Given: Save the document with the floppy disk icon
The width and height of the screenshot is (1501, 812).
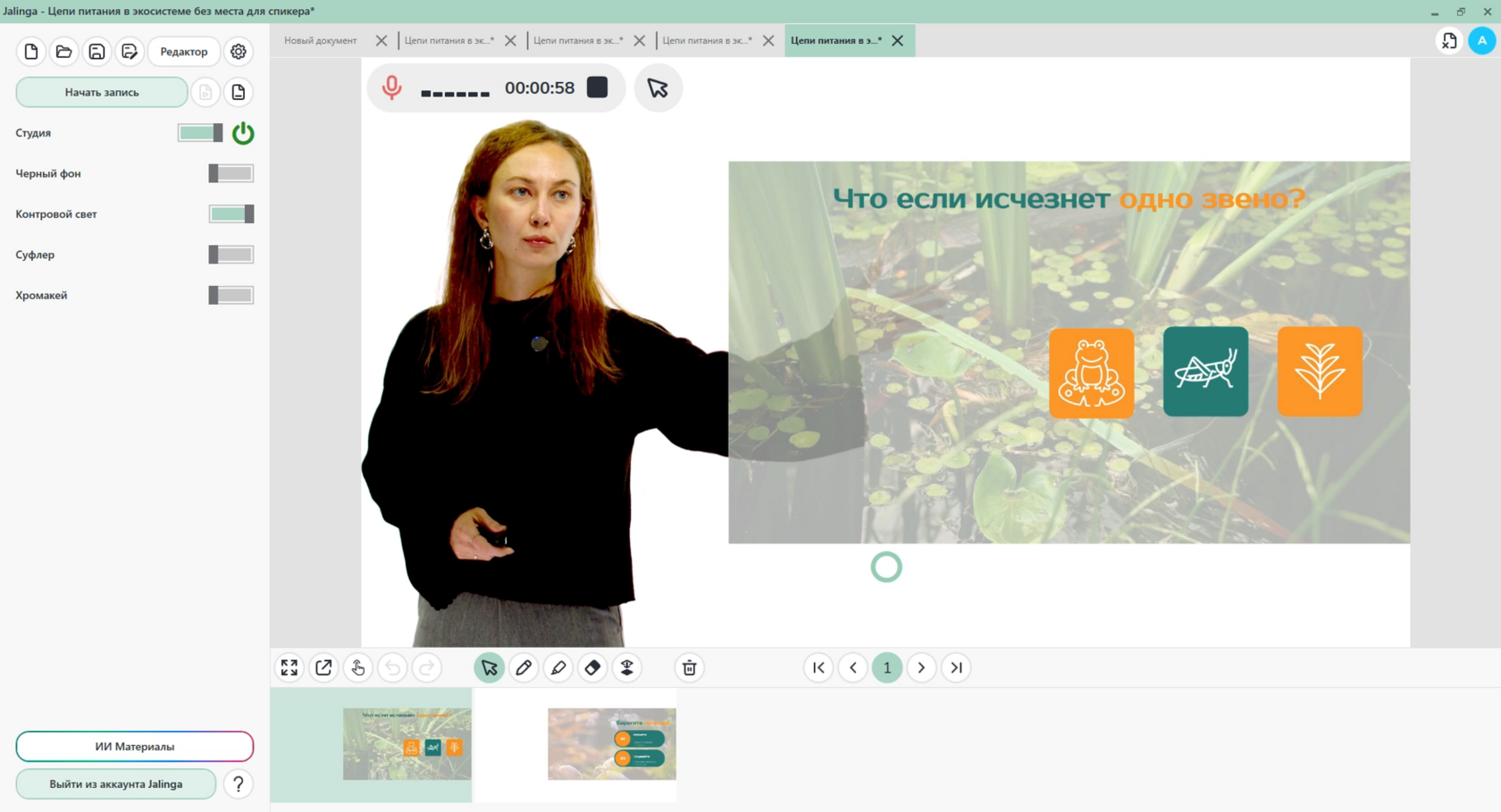Looking at the screenshot, I should click(96, 52).
